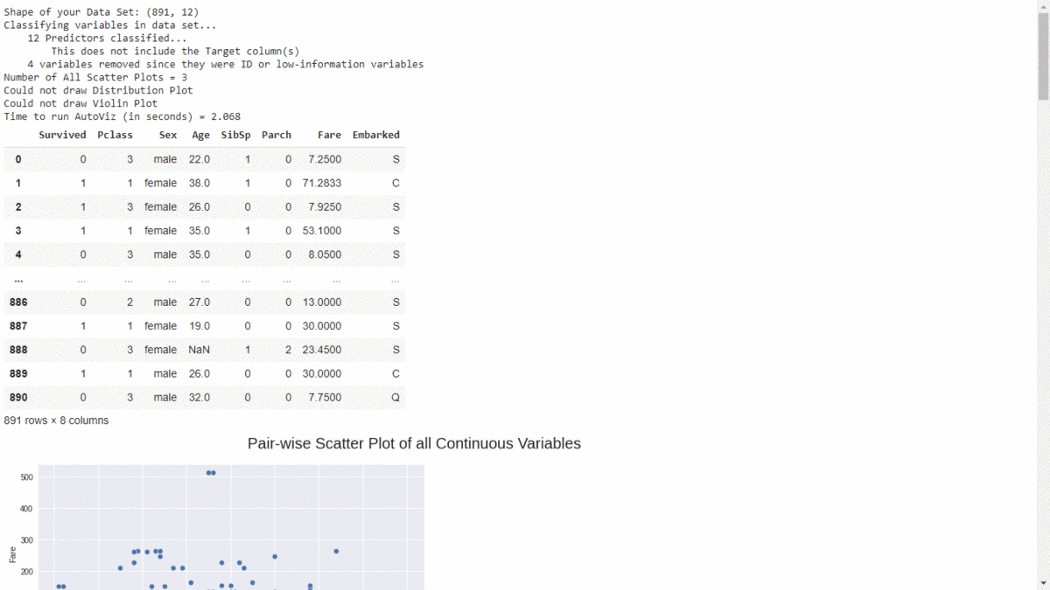Select the outlier points near Fare 500
Screen dimensions: 1050x590
(209, 473)
